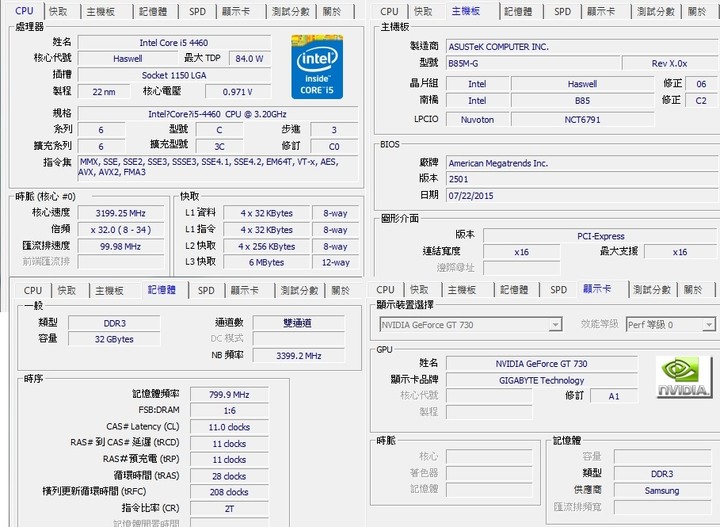Screen dimensions: 720x527
Task: Select the 'Socket 1150 LGA' socket value
Action: coord(174,75)
